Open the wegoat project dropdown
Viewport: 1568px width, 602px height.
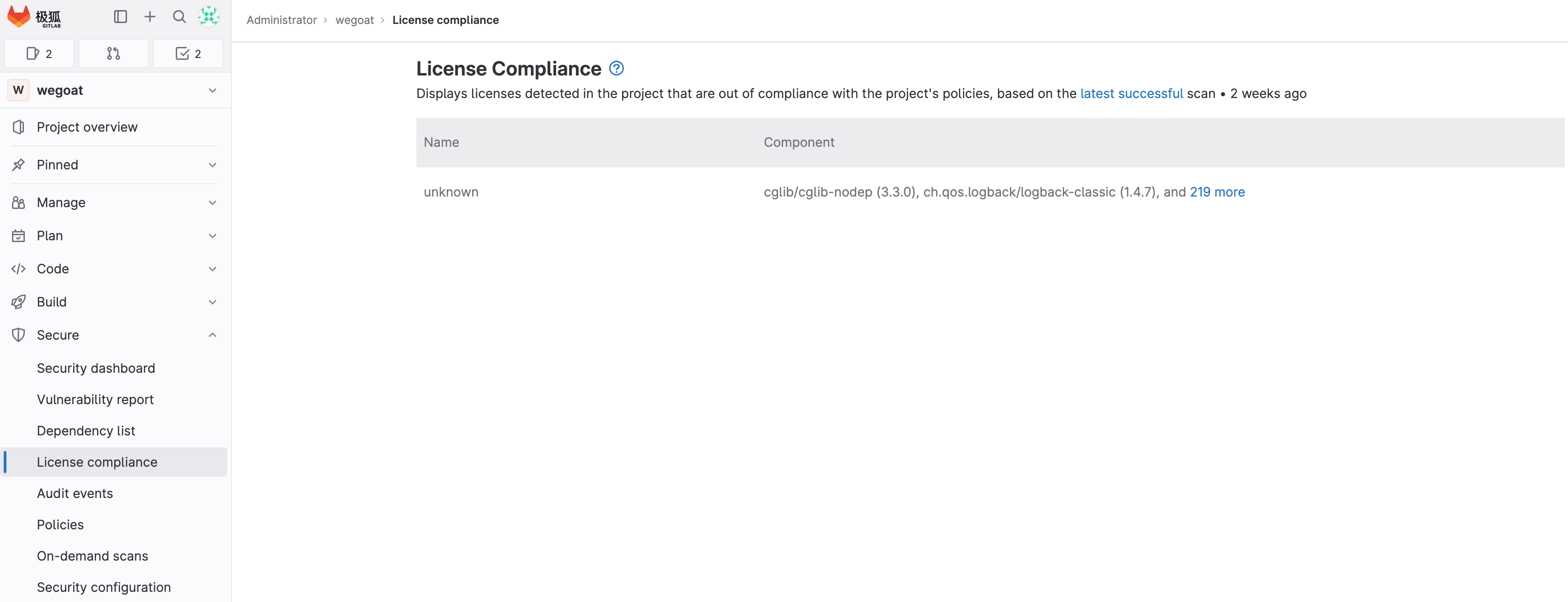tap(114, 90)
